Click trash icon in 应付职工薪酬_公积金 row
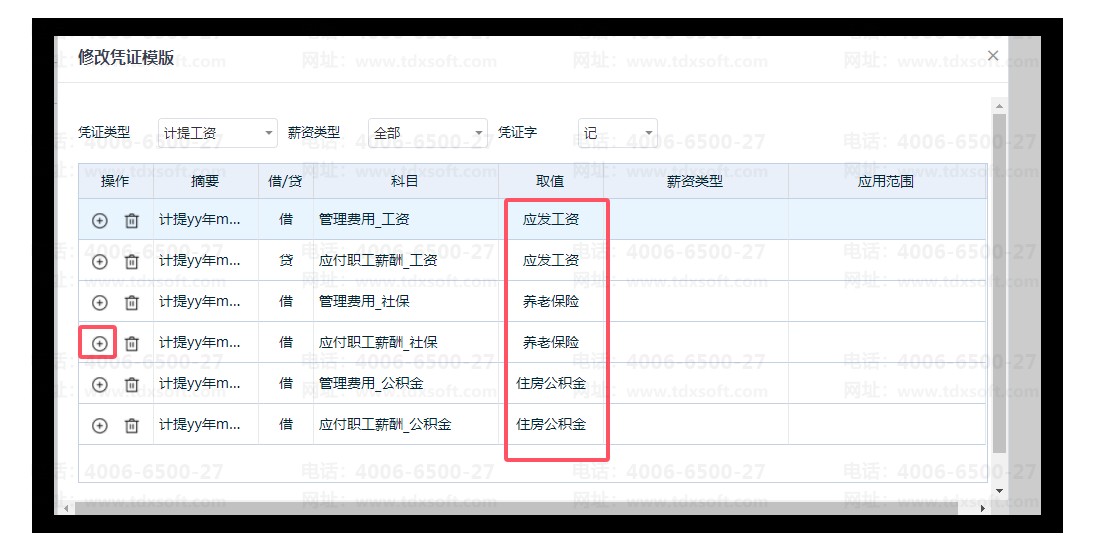 point(131,426)
